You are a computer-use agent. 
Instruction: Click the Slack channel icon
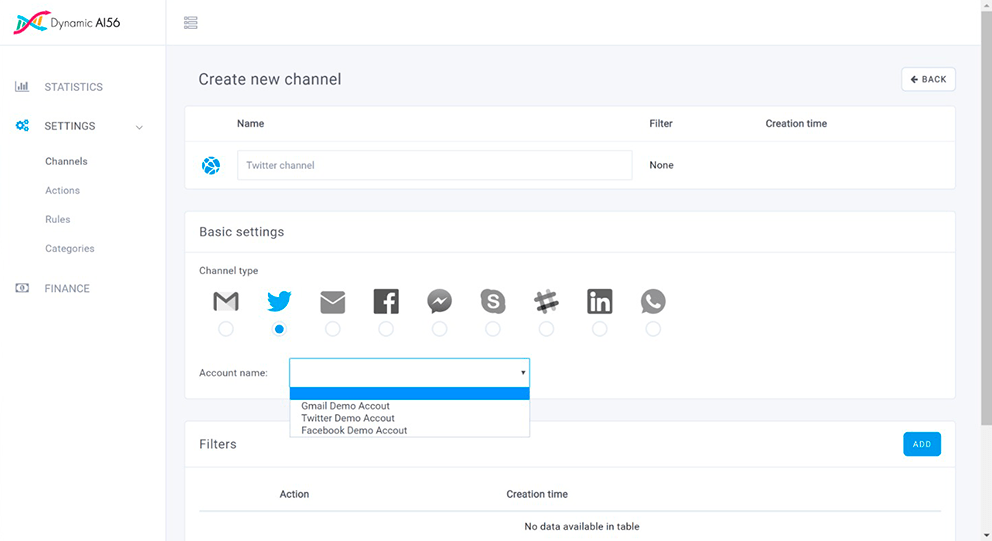(546, 301)
